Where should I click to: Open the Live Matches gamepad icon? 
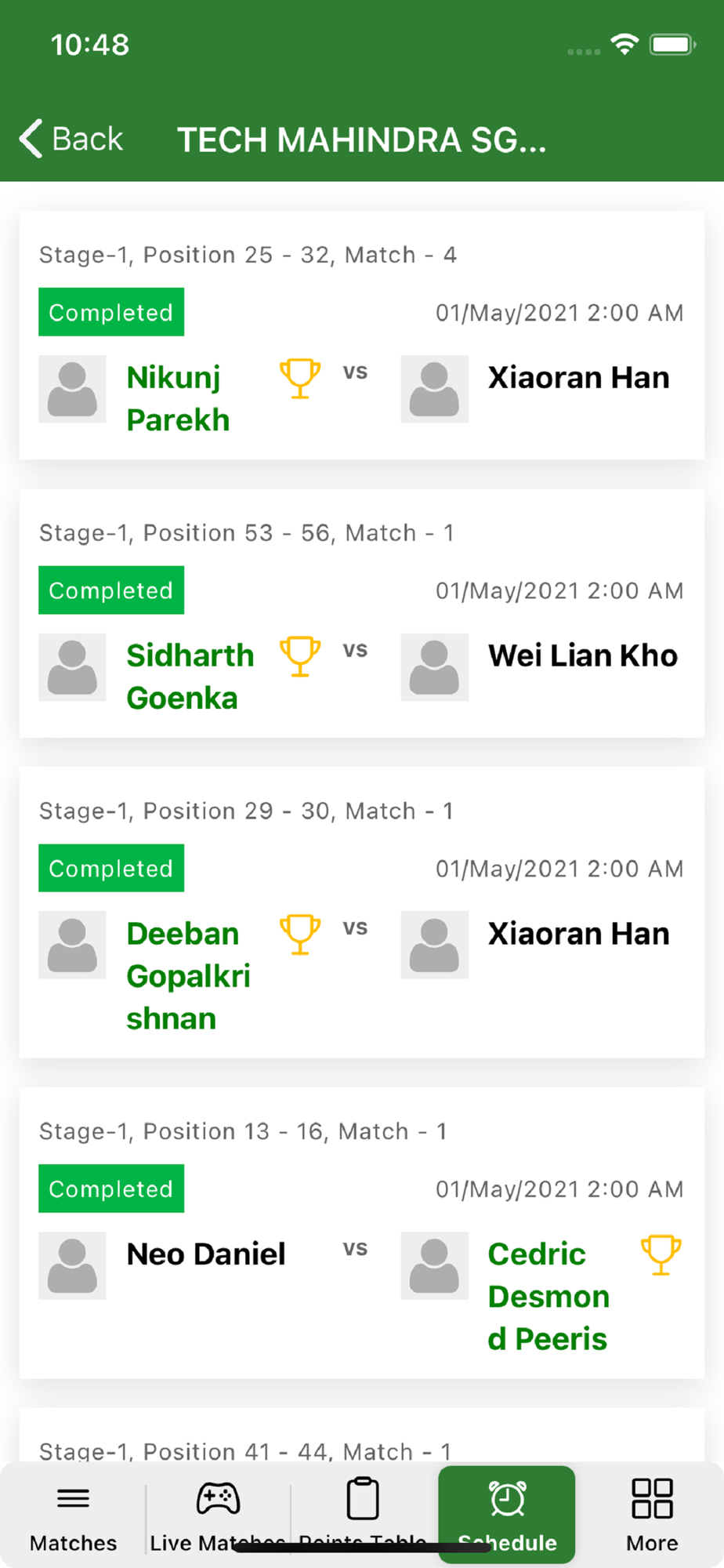218,1498
